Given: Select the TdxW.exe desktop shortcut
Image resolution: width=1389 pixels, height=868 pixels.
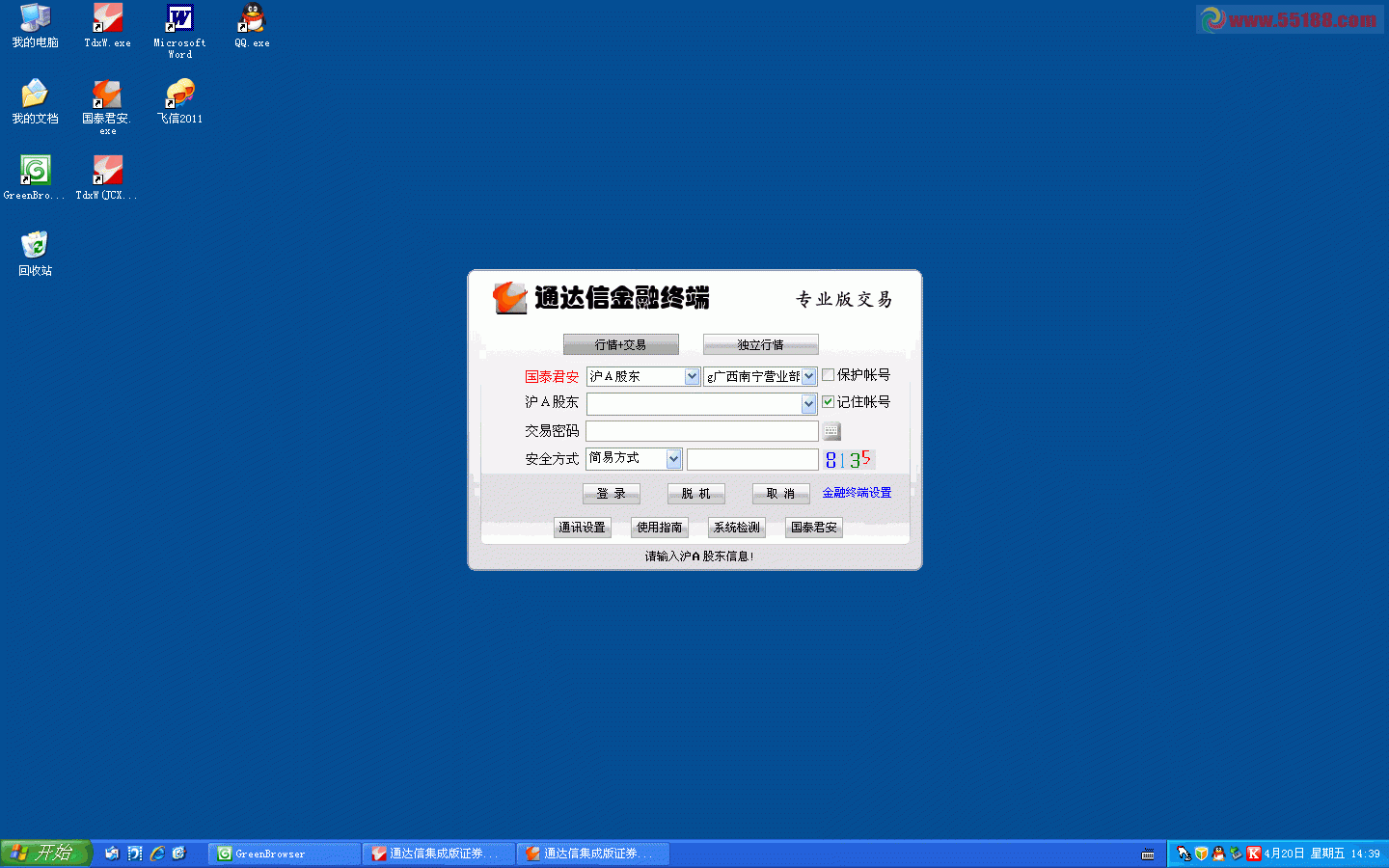Looking at the screenshot, I should tap(107, 25).
